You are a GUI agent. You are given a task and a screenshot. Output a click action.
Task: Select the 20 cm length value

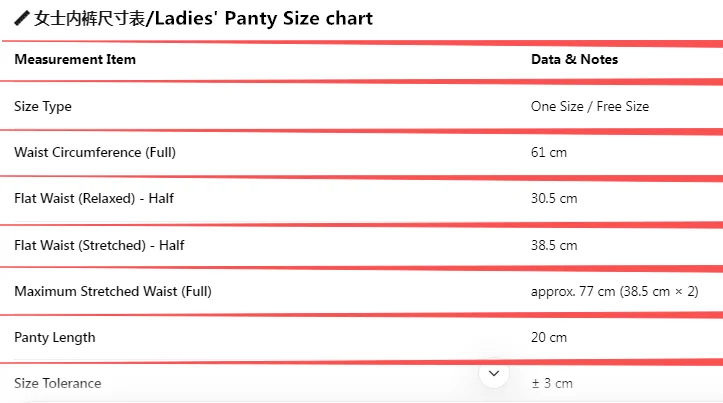point(549,337)
